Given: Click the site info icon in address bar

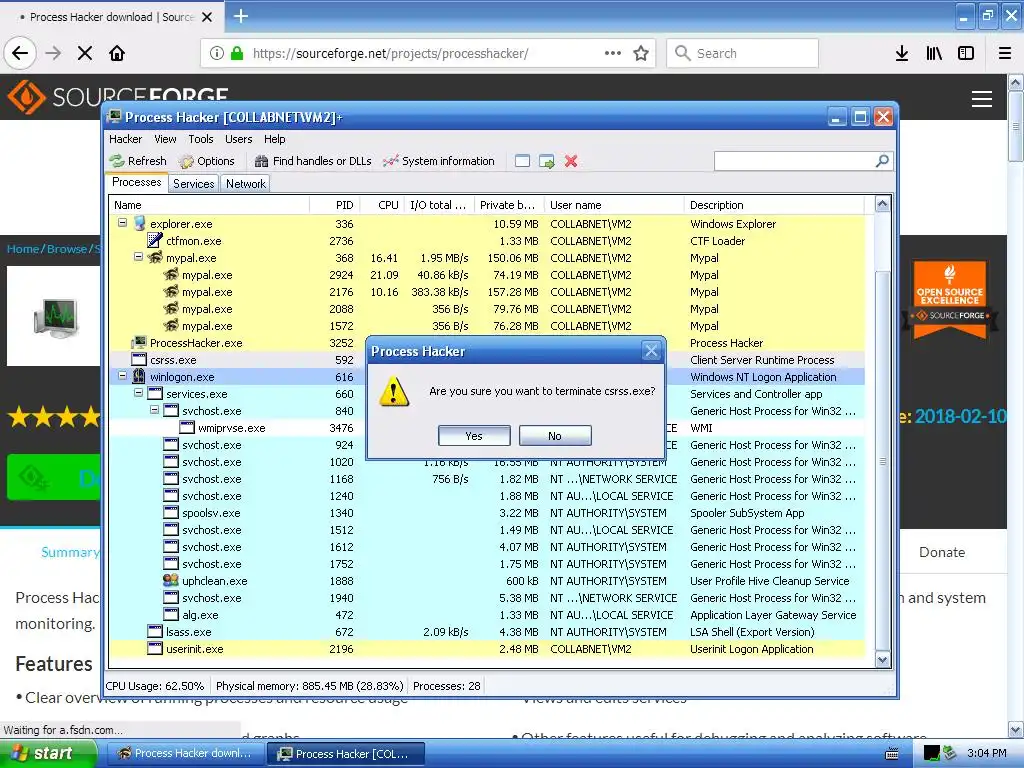Looking at the screenshot, I should coord(217,53).
